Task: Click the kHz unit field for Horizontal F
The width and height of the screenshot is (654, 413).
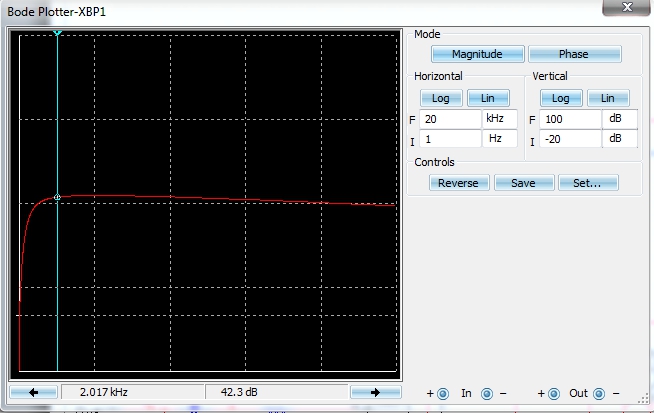Action: coord(500,119)
